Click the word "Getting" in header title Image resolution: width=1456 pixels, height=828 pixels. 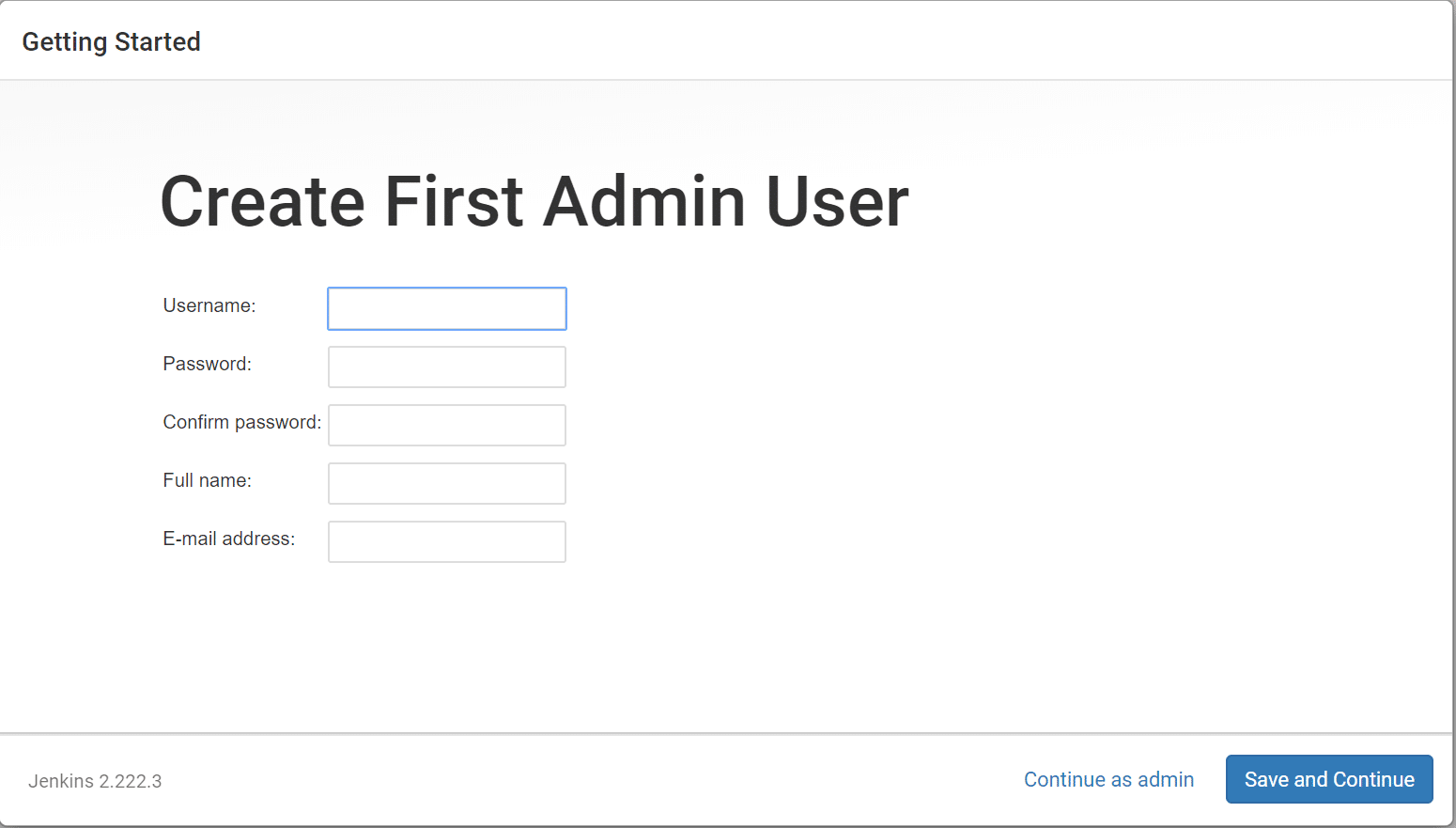pyautogui.click(x=65, y=42)
